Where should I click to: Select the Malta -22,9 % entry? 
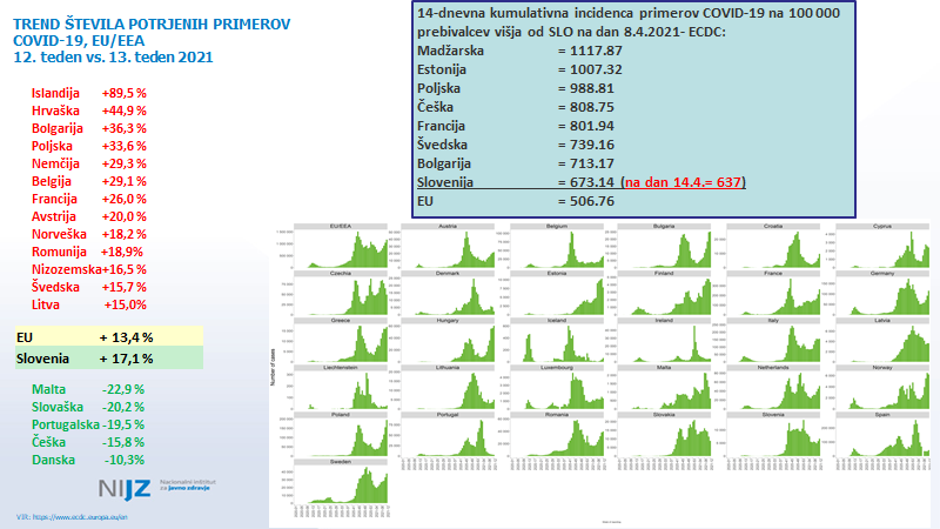(89, 389)
